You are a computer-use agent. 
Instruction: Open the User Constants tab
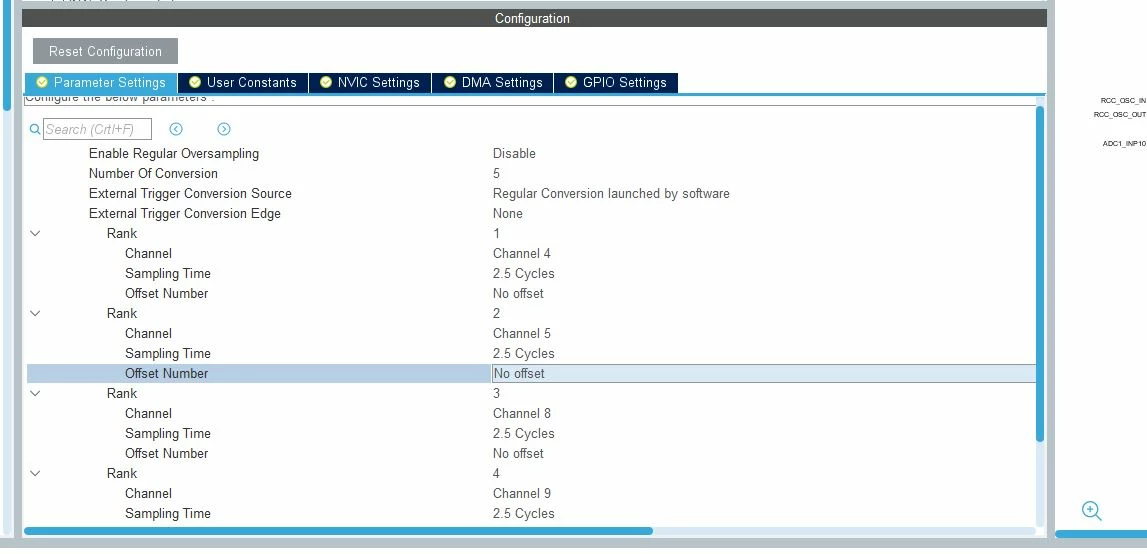click(243, 83)
